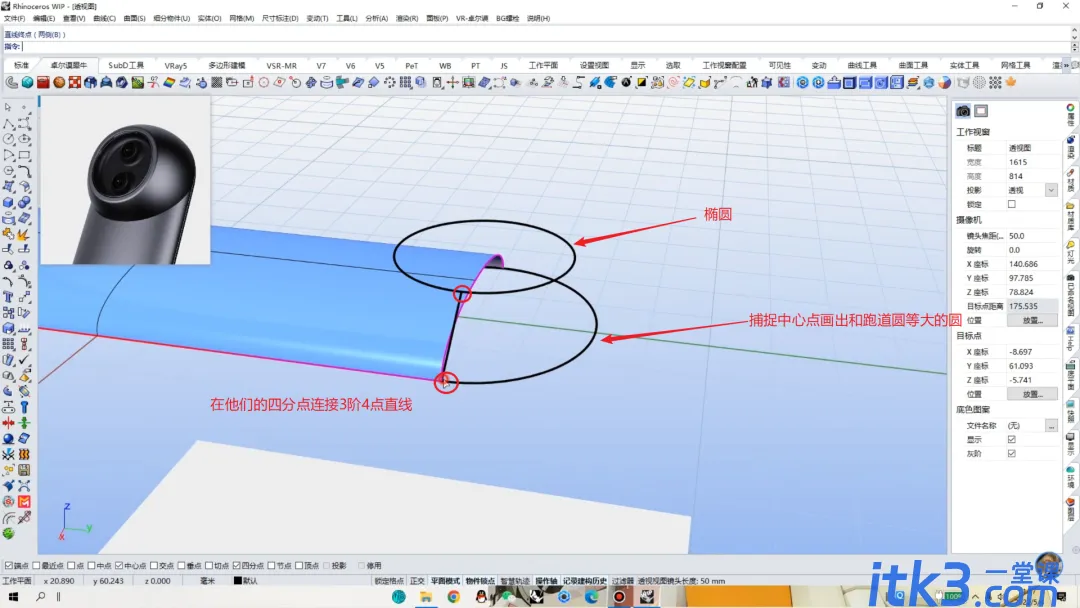
Task: Open the 投影 projection dropdown
Action: click(1051, 190)
